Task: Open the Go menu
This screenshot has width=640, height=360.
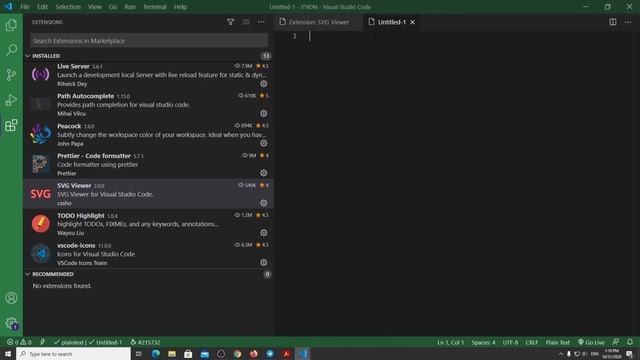Action: 113,7
